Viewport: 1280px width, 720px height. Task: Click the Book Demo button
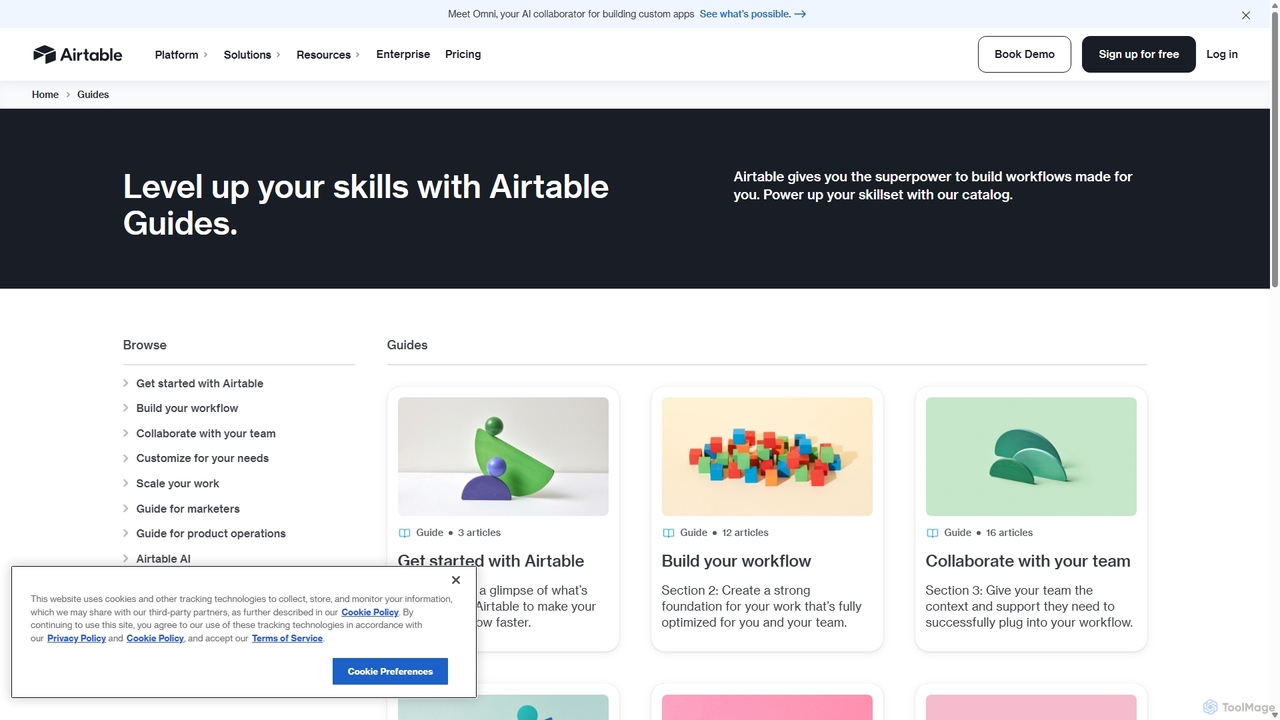click(x=1024, y=54)
